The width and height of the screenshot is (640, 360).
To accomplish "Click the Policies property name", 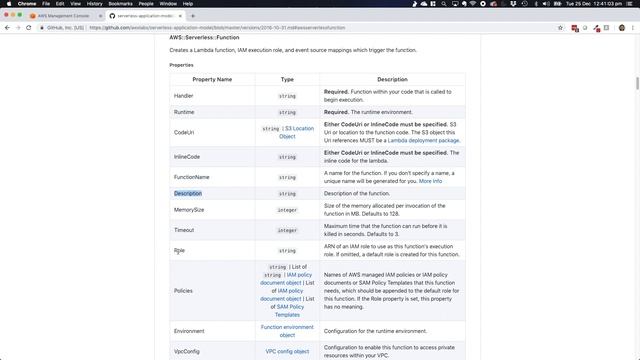I will tap(183, 291).
